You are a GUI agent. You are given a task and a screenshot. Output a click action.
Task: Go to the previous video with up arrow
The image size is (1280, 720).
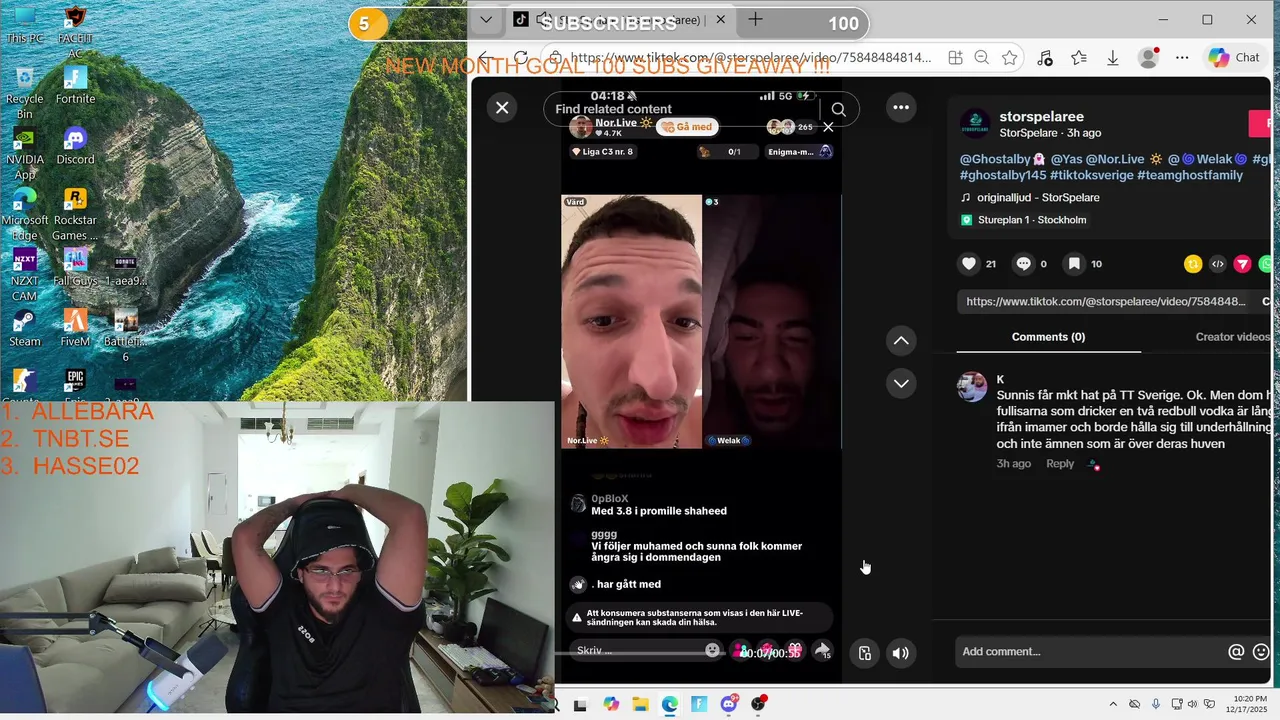pos(901,341)
